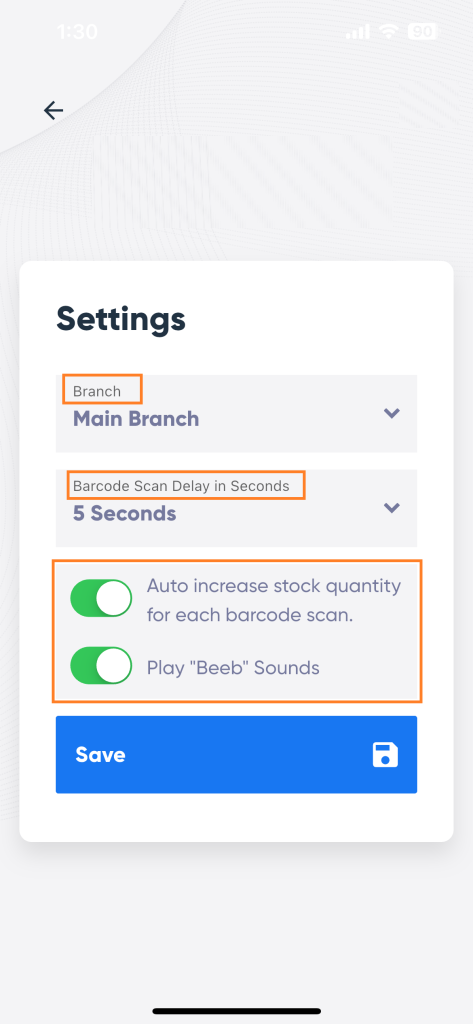Viewport: 473px width, 1024px height.
Task: Expand the Branch dropdown chevron
Action: tap(391, 413)
